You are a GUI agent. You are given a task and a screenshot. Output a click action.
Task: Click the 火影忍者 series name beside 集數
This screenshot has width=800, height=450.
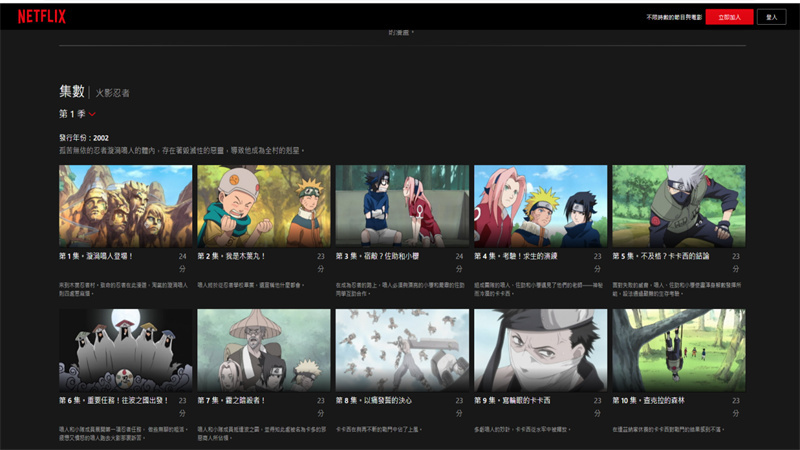(113, 93)
